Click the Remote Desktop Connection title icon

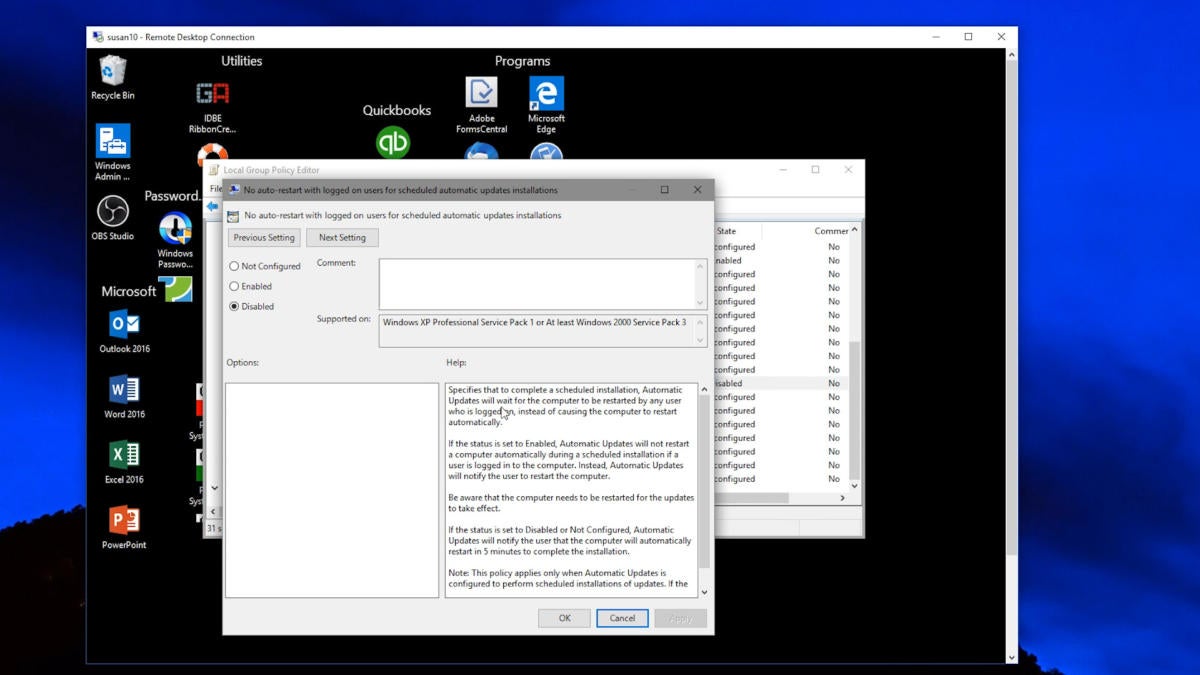pos(98,37)
